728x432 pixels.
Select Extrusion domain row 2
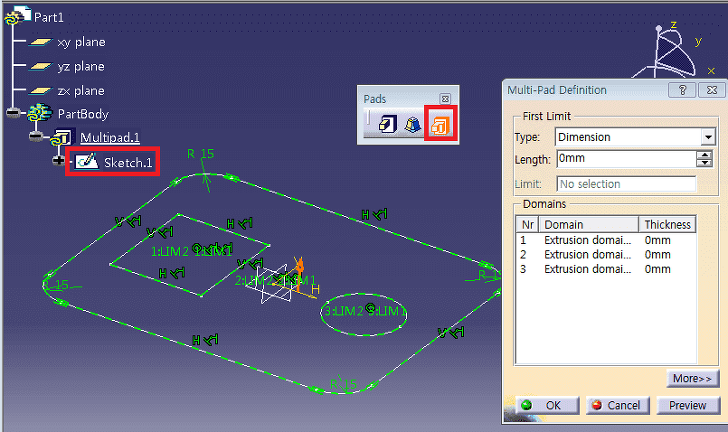(606, 255)
